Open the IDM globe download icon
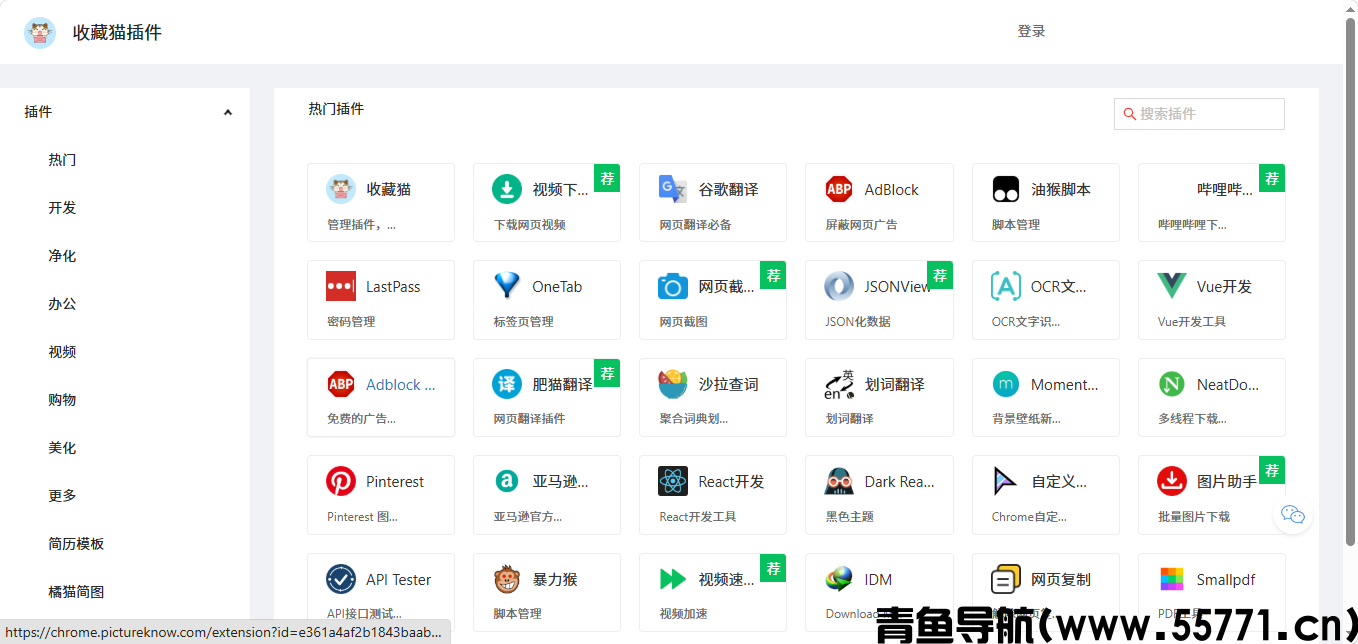 pos(839,579)
